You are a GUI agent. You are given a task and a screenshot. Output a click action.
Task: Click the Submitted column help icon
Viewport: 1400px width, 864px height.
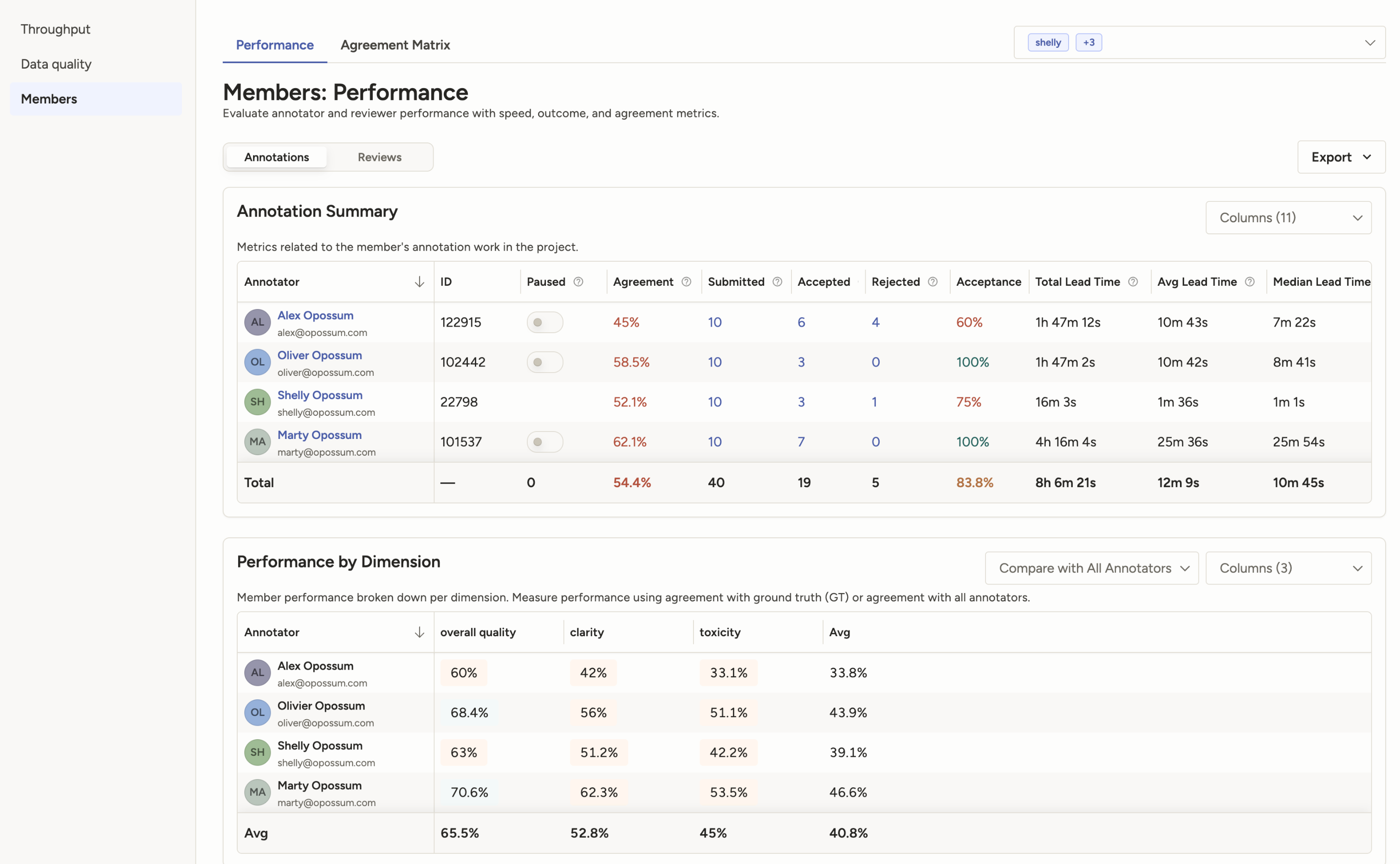coord(777,282)
